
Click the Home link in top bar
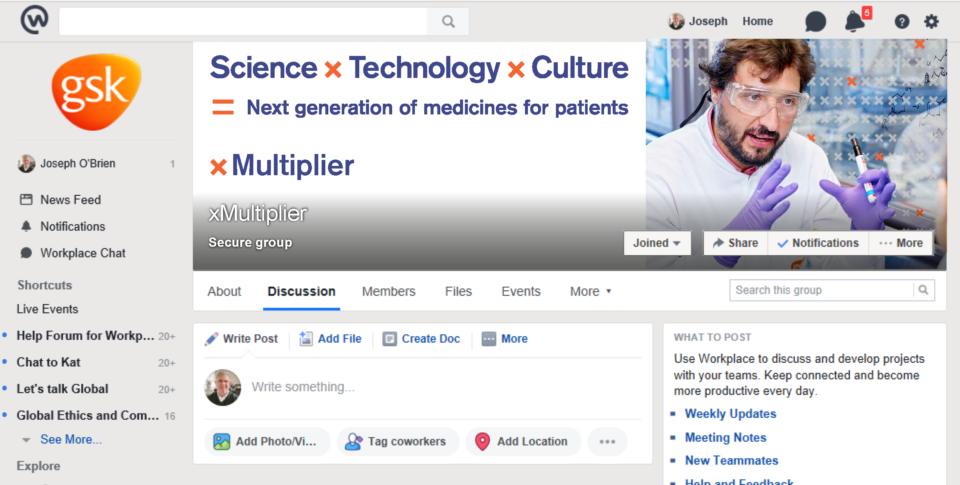point(758,21)
